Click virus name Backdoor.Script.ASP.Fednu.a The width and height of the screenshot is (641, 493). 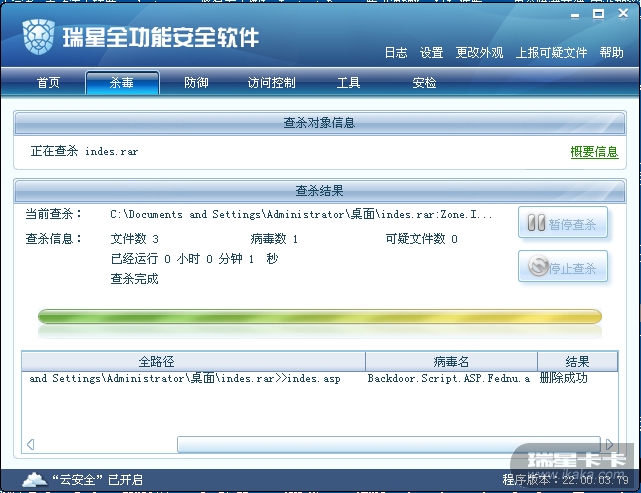tap(448, 379)
